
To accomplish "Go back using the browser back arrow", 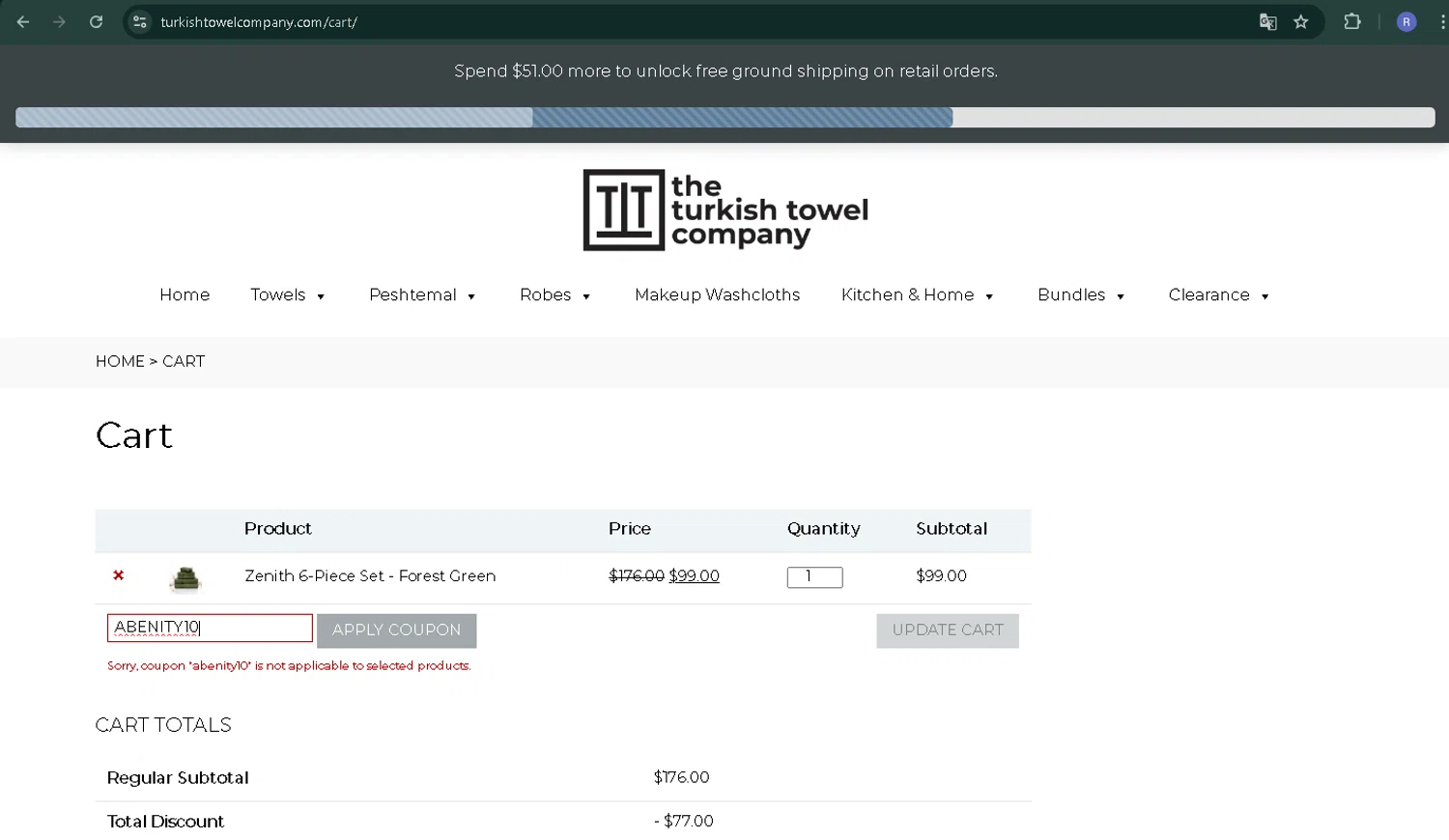I will click(x=23, y=21).
